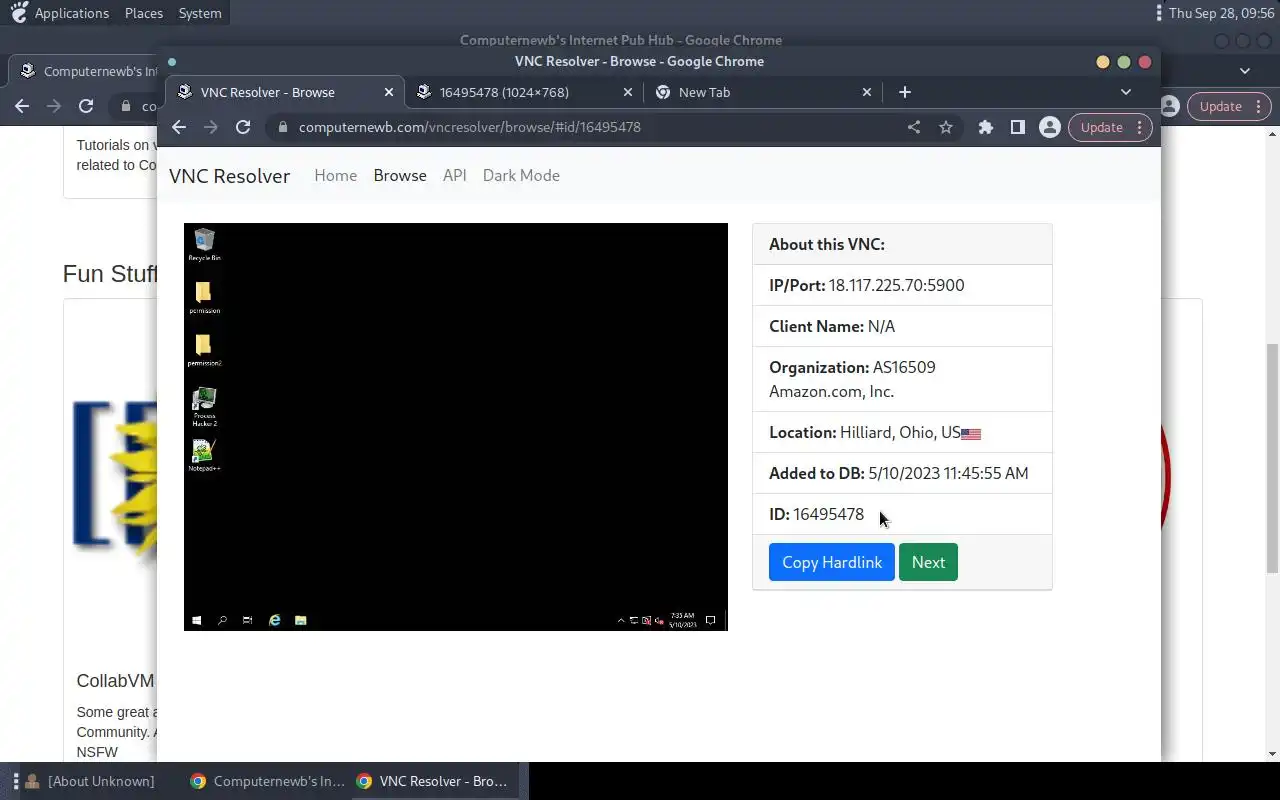Click IP/Port 18.117.225.70:5900 text
Image resolution: width=1280 pixels, height=800 pixels.
[x=866, y=285]
